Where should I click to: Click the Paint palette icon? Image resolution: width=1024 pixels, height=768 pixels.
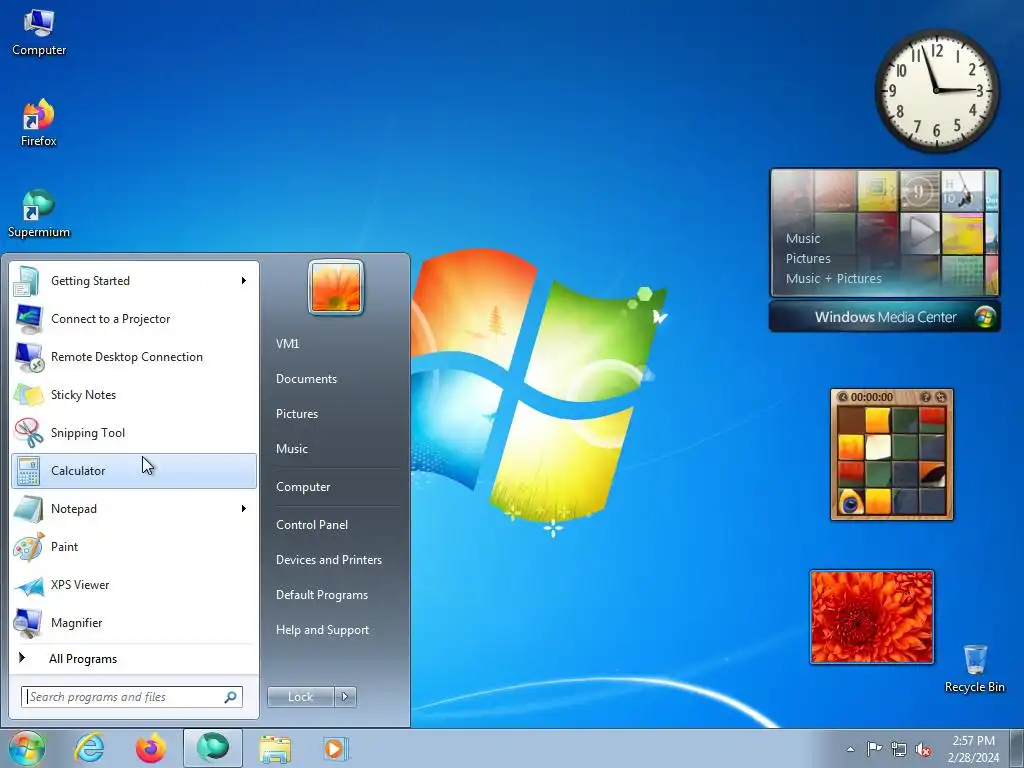click(28, 547)
